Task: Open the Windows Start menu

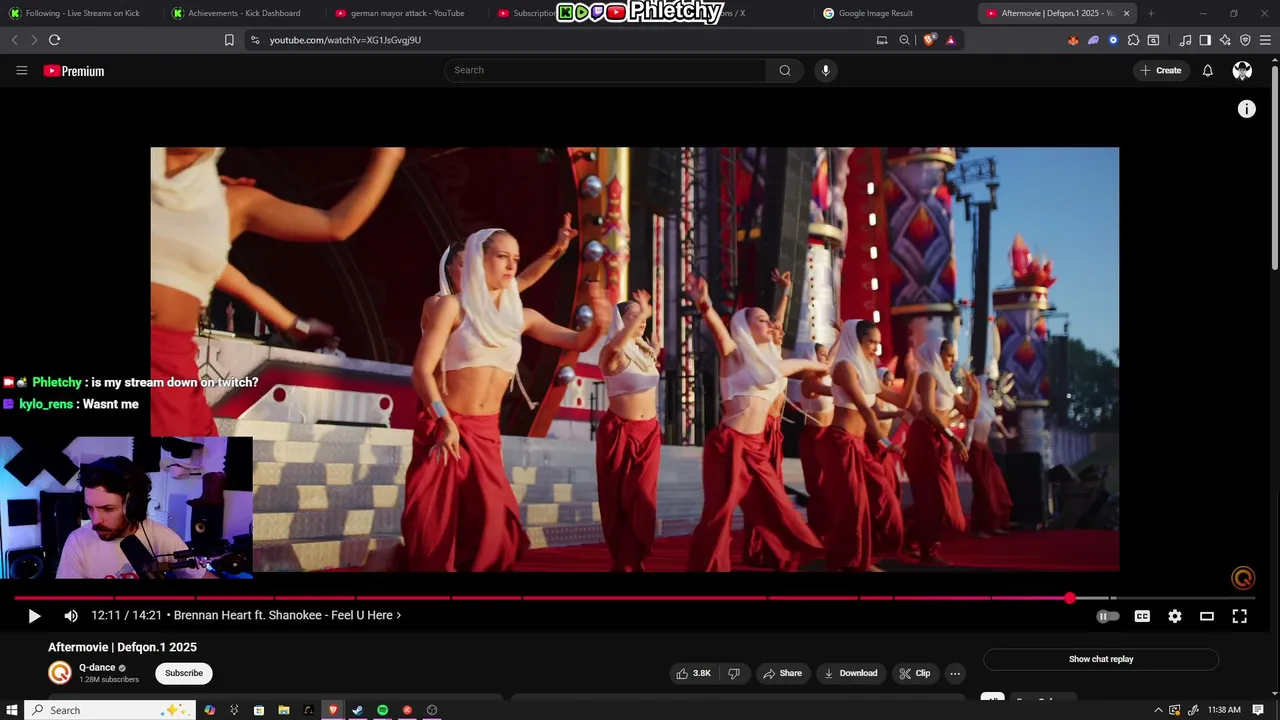Action: (12, 710)
